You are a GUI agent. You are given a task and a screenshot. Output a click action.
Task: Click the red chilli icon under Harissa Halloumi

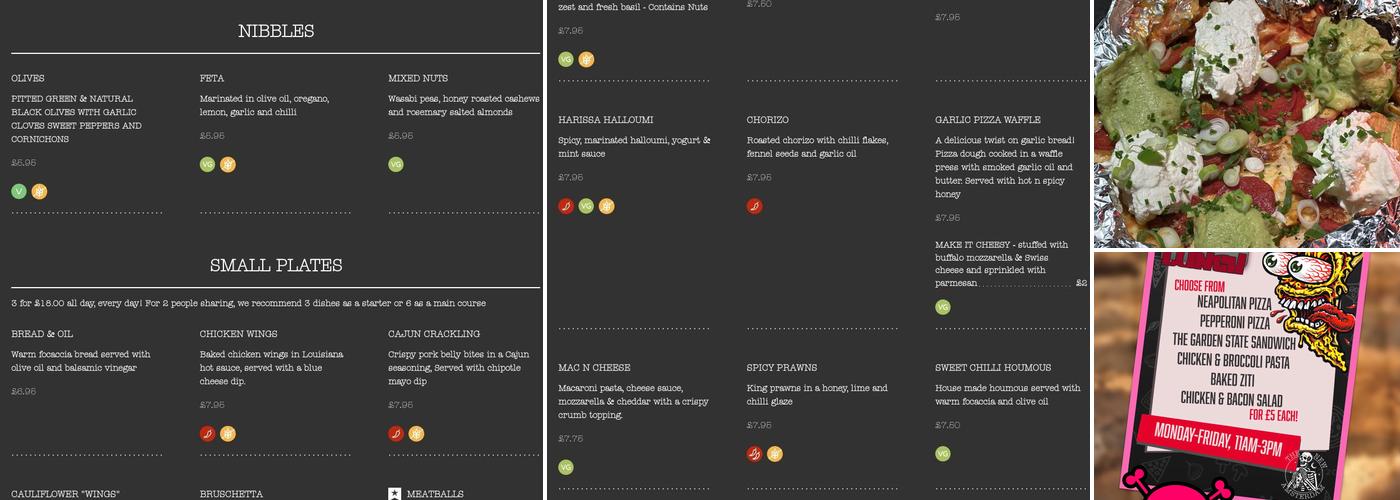566,206
